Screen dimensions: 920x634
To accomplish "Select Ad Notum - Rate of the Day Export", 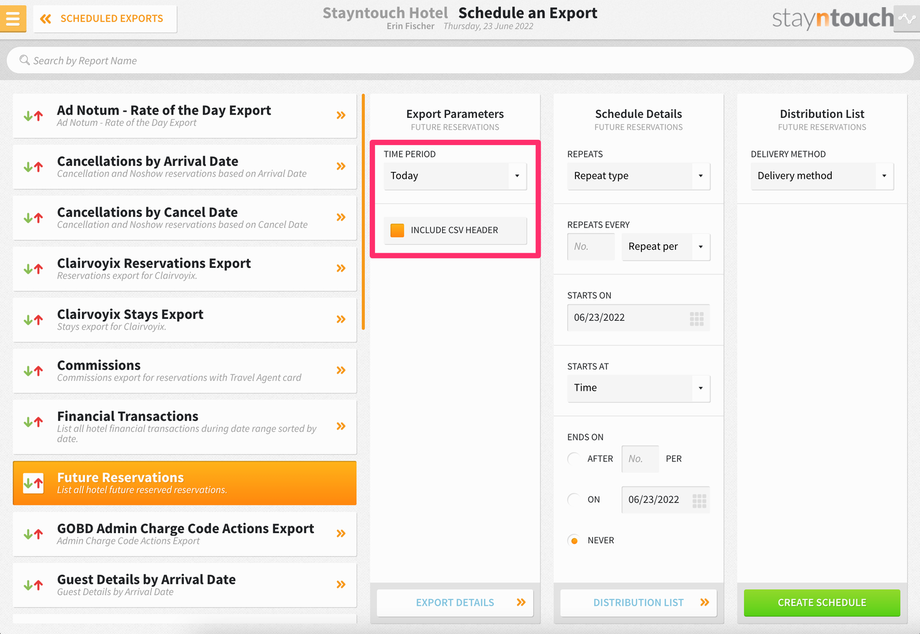I will click(x=184, y=116).
